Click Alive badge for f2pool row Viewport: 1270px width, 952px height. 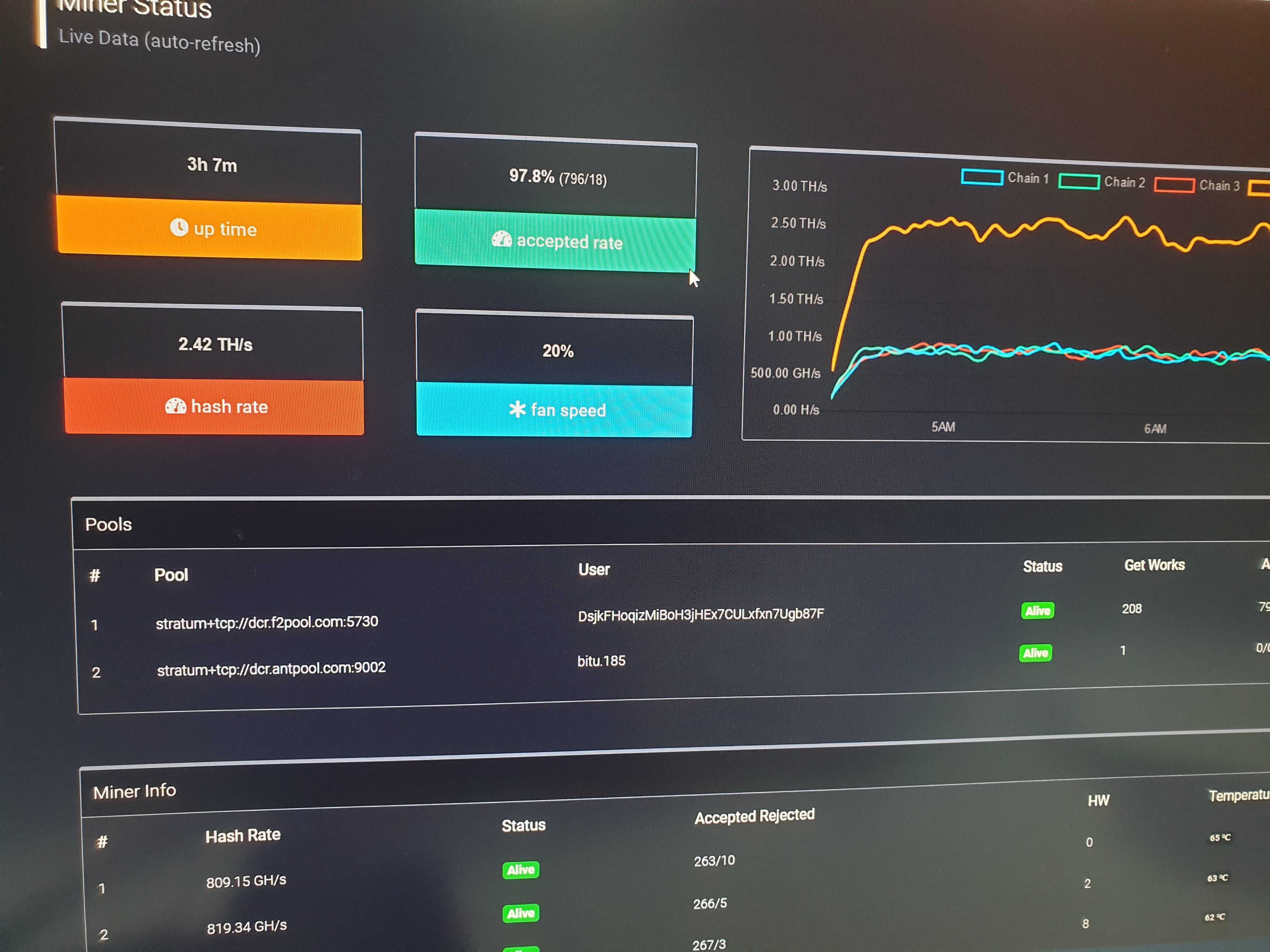[x=1038, y=610]
